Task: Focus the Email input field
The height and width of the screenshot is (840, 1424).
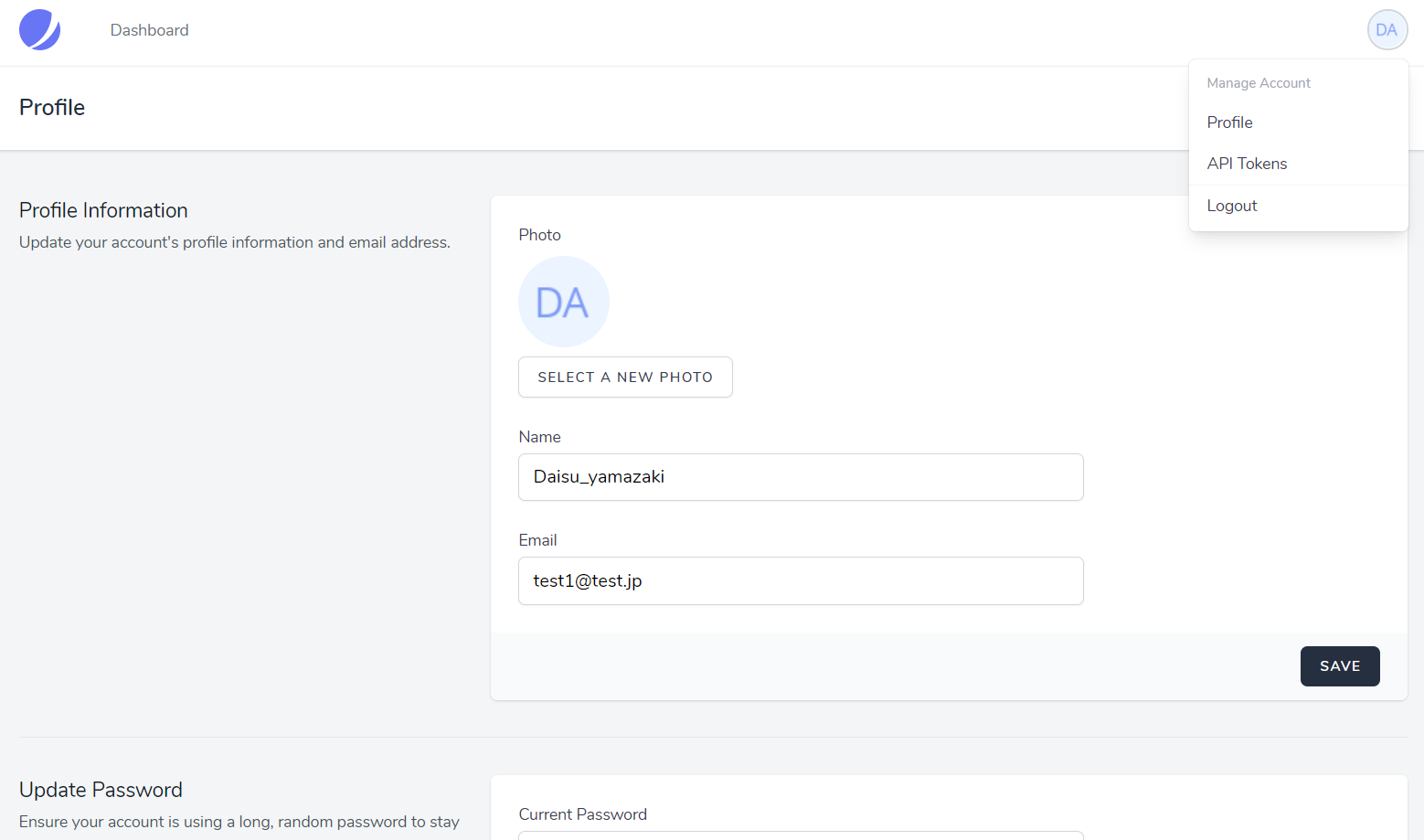Action: (x=801, y=581)
